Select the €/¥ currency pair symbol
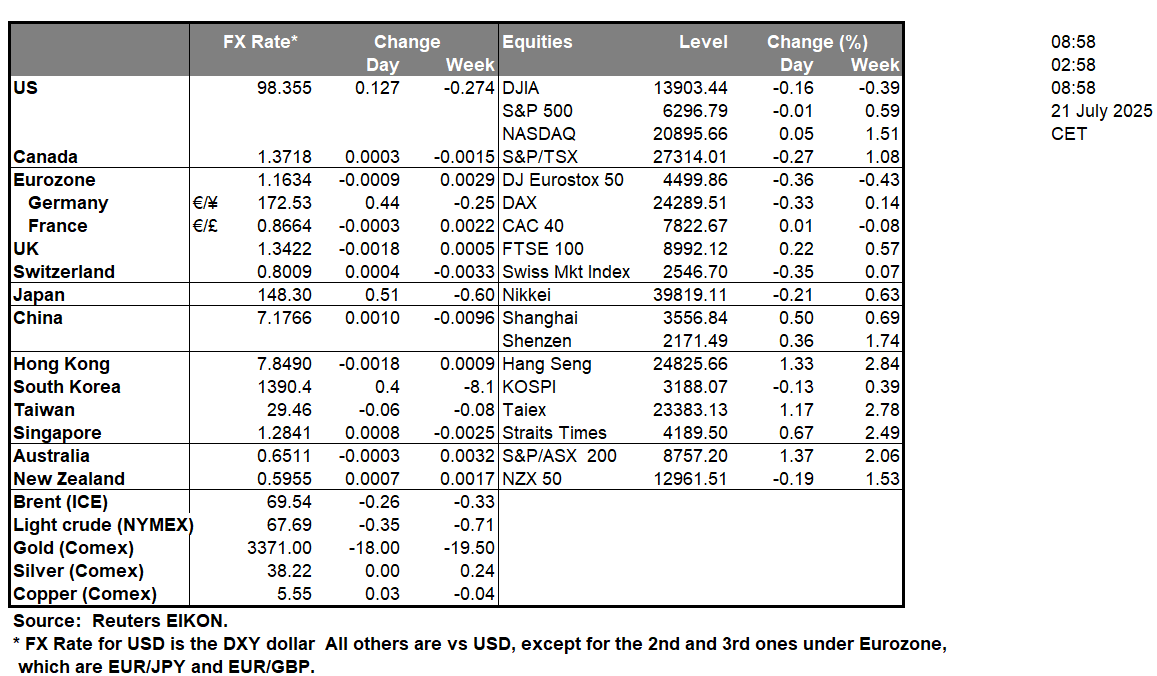1157x676 pixels. [x=206, y=203]
